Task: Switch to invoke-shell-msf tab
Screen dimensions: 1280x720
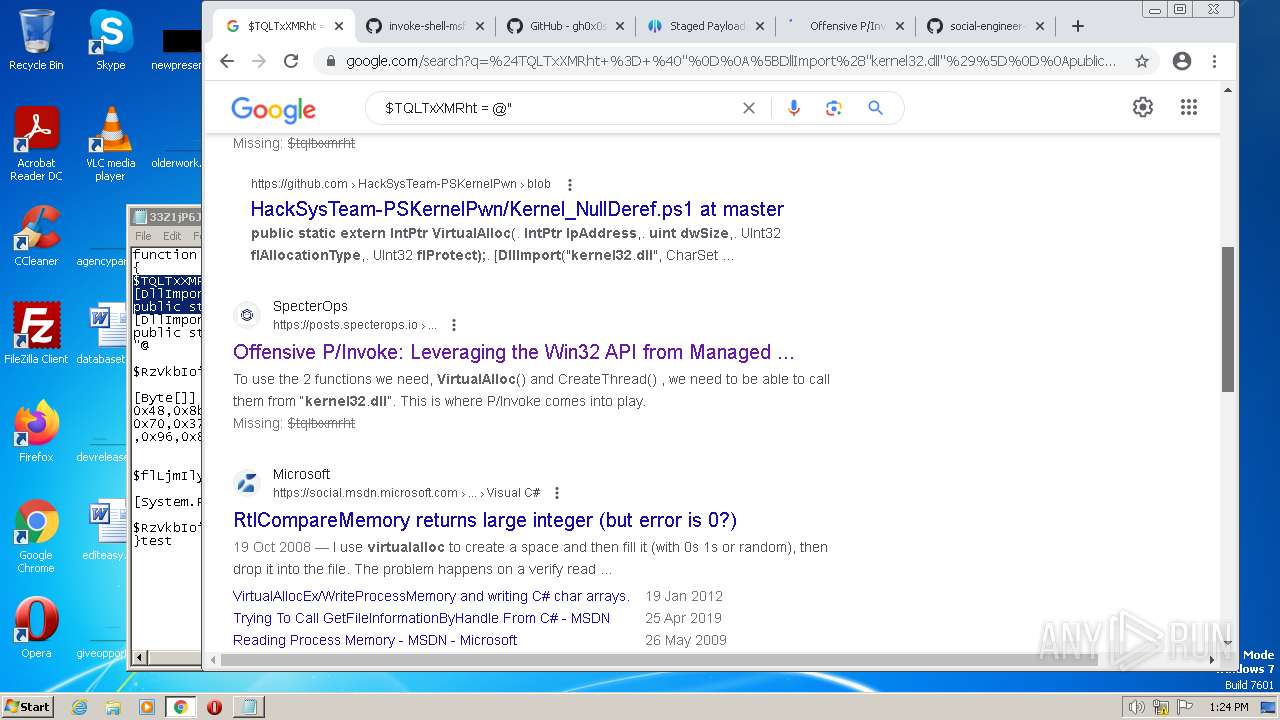Action: click(x=427, y=26)
